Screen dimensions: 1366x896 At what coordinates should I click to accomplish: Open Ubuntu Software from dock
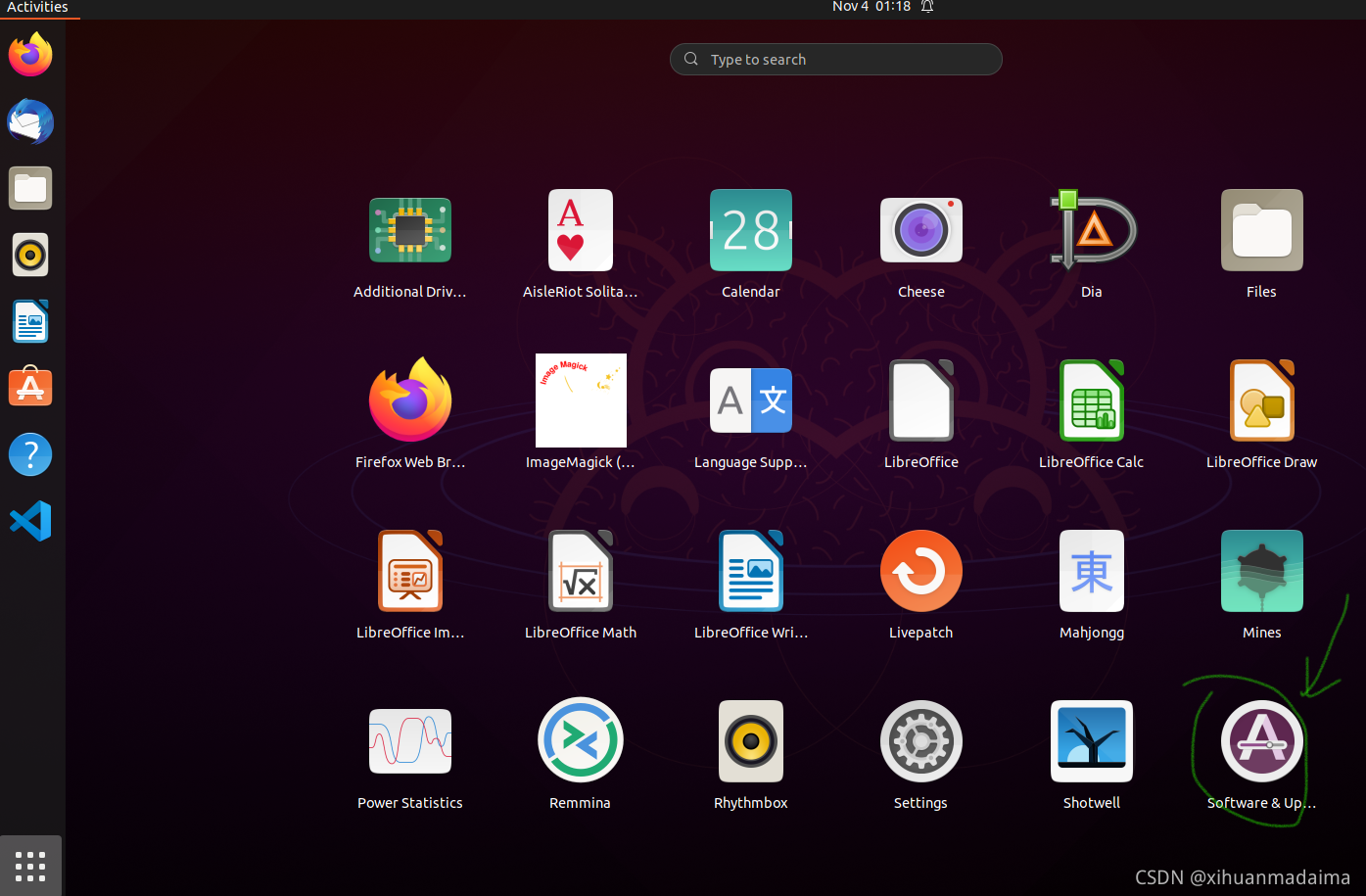coord(30,388)
